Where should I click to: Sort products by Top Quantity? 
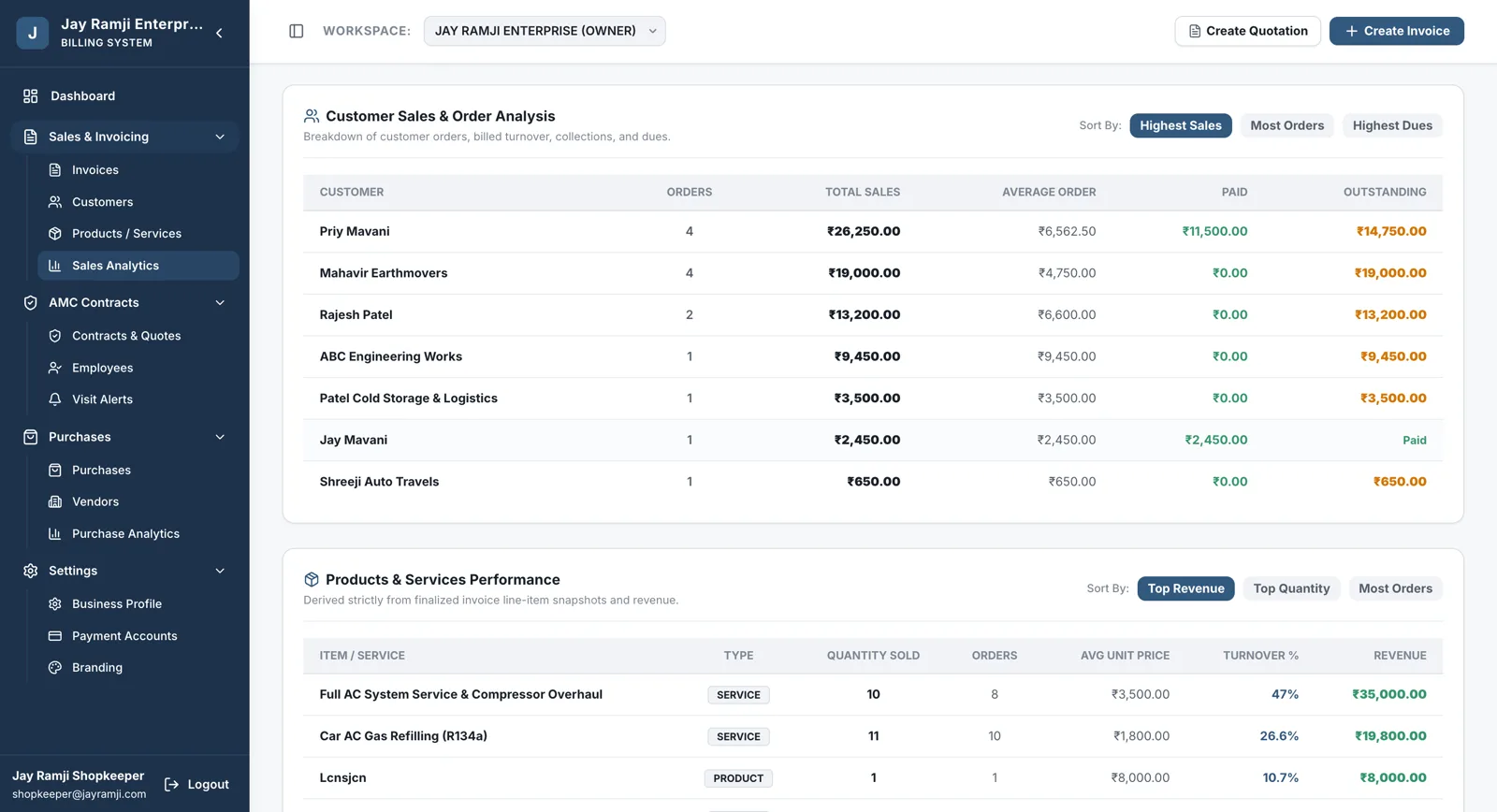coord(1291,588)
